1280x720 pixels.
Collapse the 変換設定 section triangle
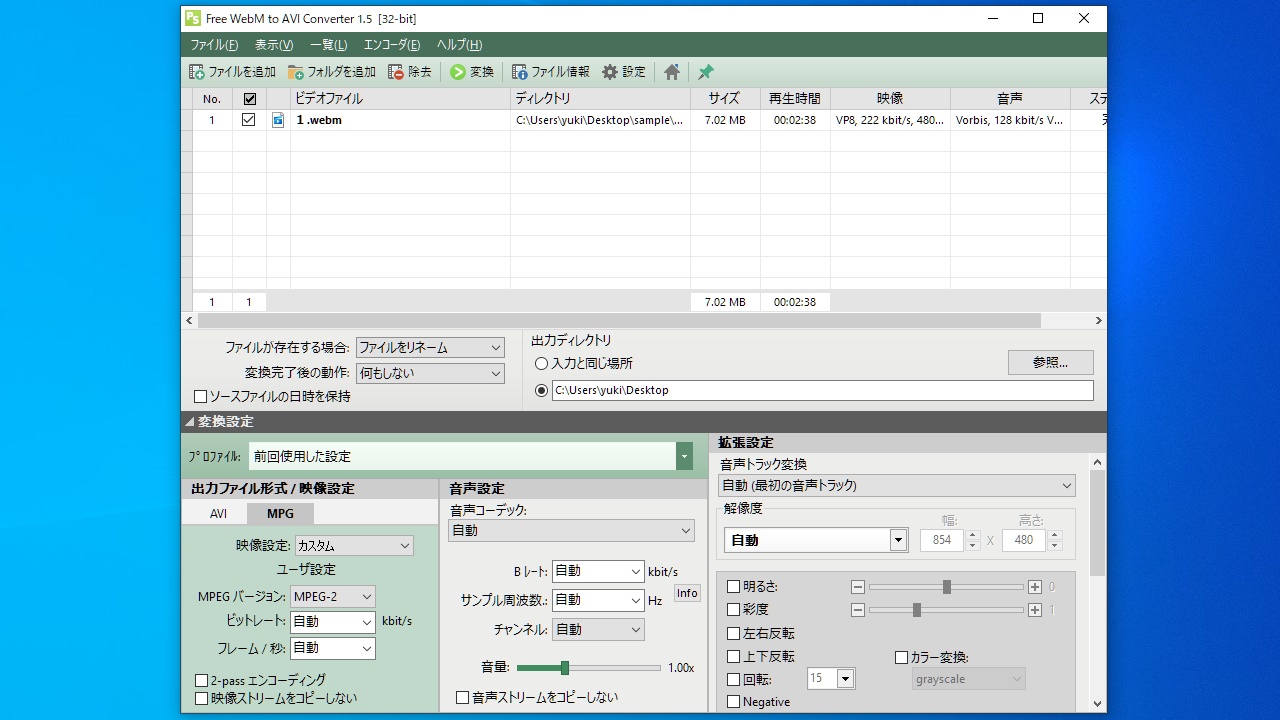(189, 422)
